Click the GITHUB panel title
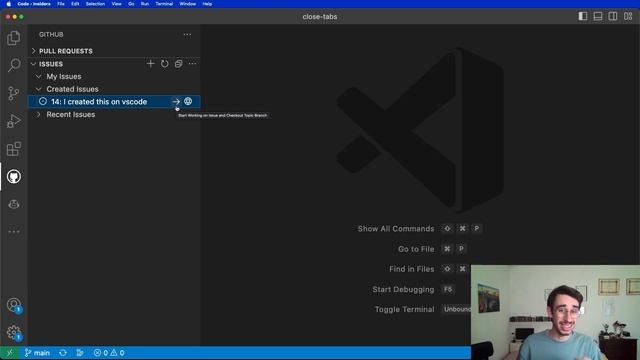The width and height of the screenshot is (640, 360). click(51, 35)
